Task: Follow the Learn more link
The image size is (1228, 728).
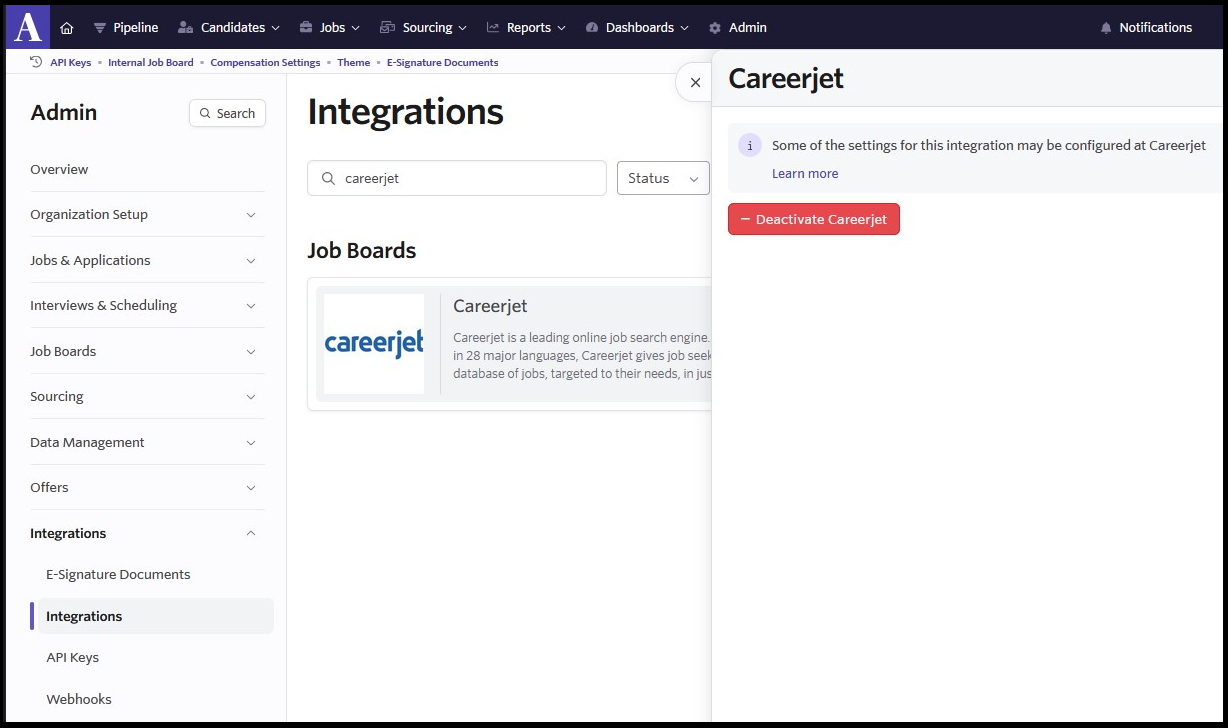Action: 805,174
